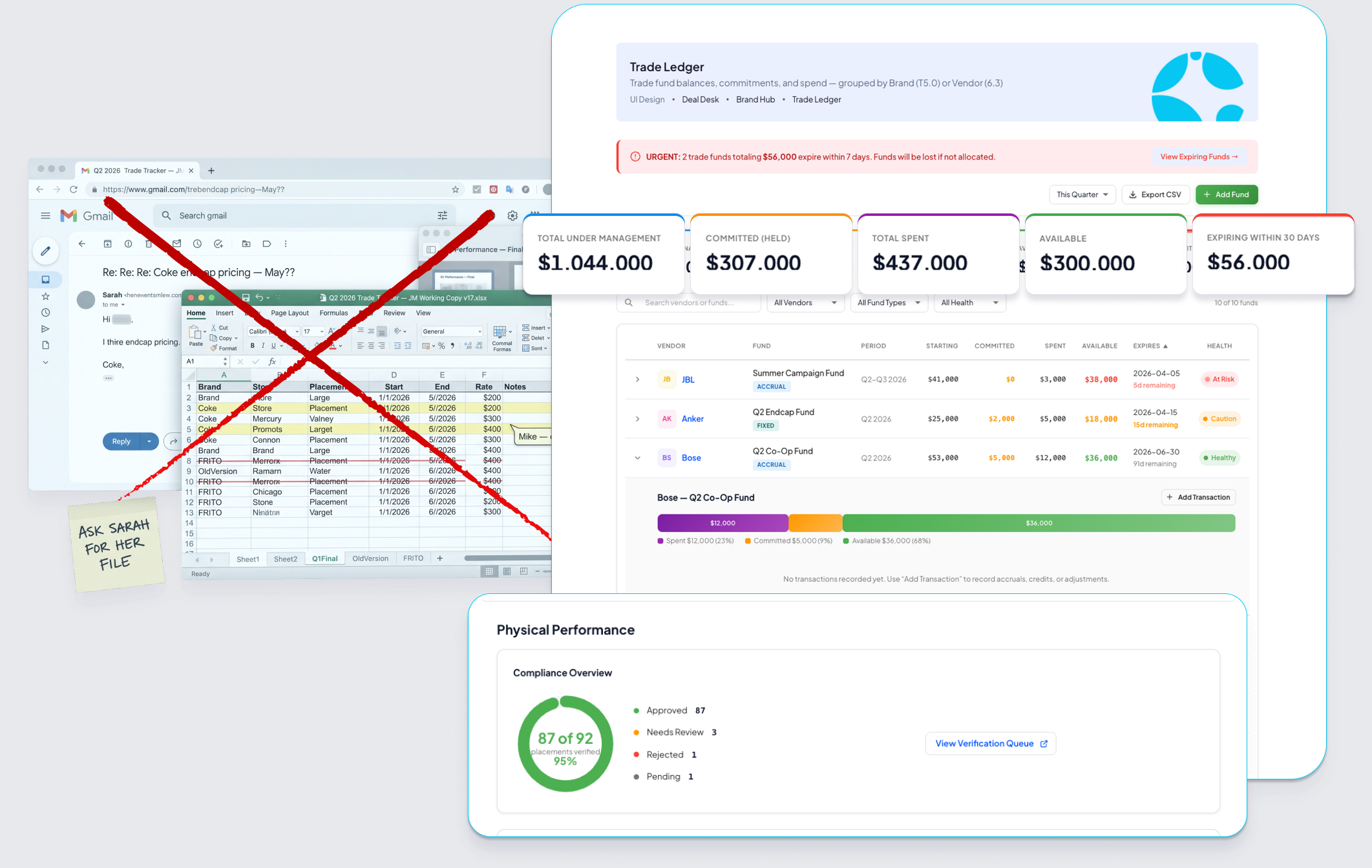The image size is (1372, 868).
Task: Click Undo arrow in Excel title bar
Action: (x=259, y=298)
